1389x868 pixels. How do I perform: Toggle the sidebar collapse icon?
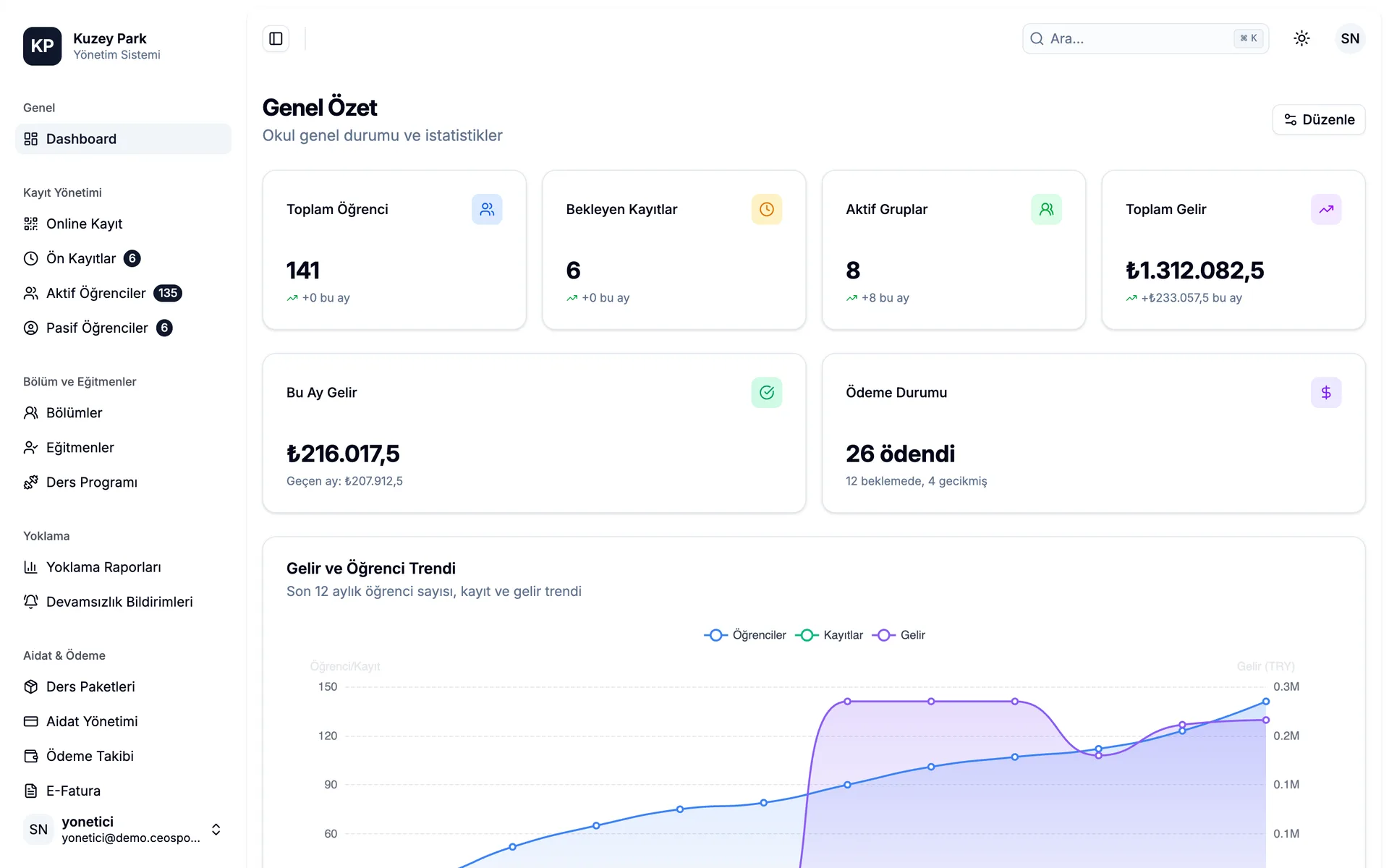tap(276, 38)
